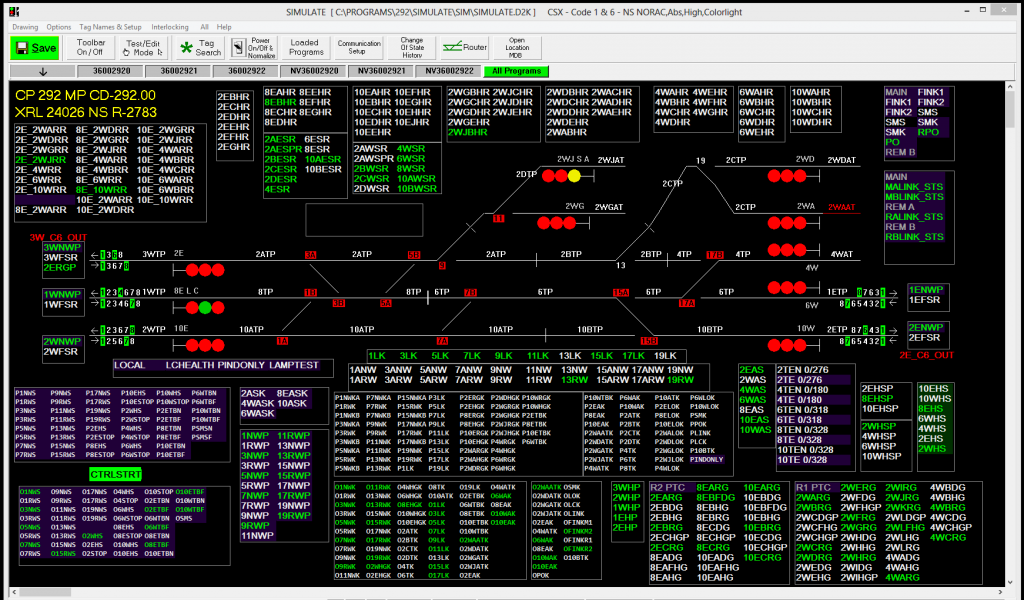Select the NV36002920 tab
This screenshot has width=1024, height=600.
pyautogui.click(x=314, y=71)
